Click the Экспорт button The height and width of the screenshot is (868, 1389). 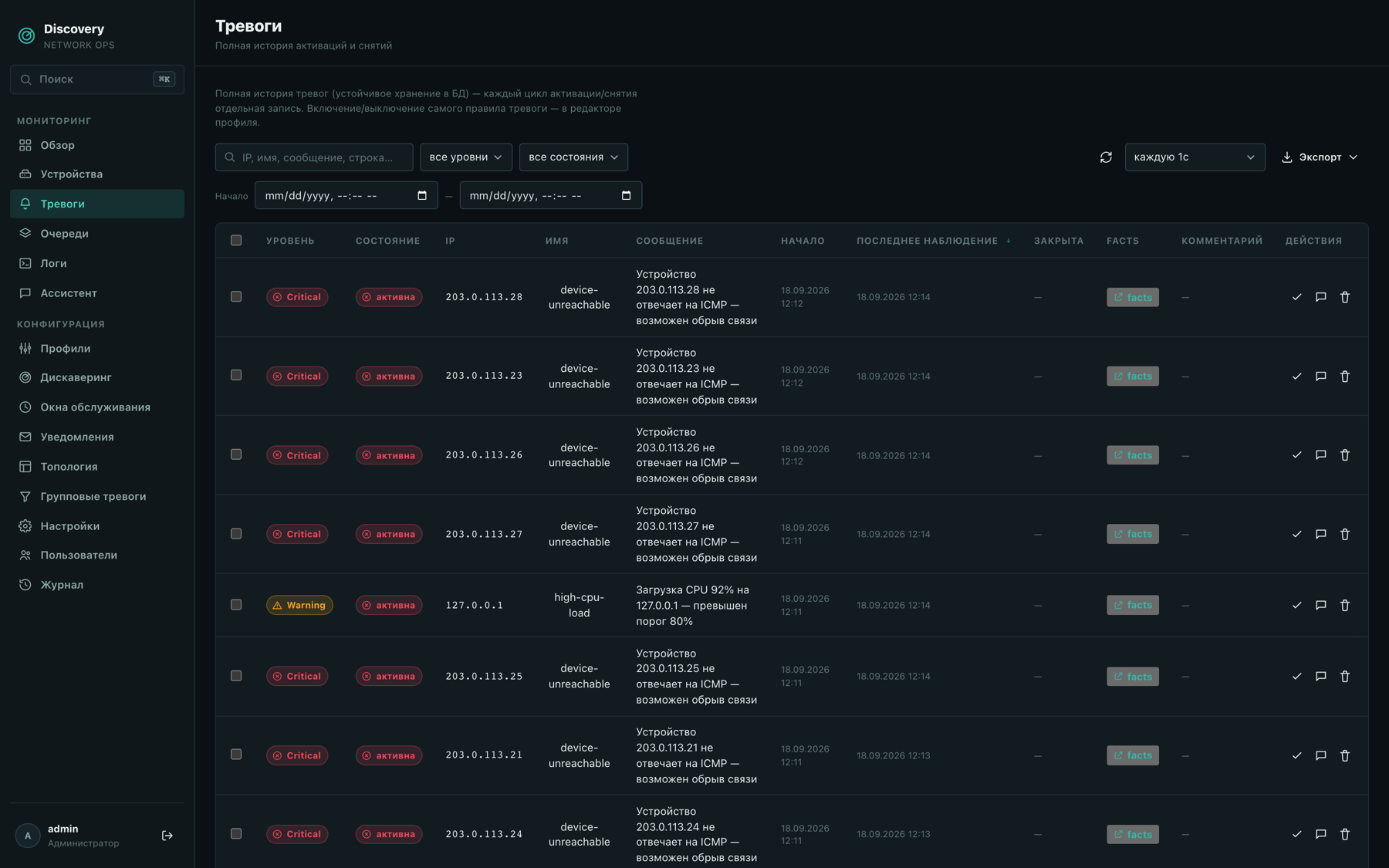[x=1320, y=157]
